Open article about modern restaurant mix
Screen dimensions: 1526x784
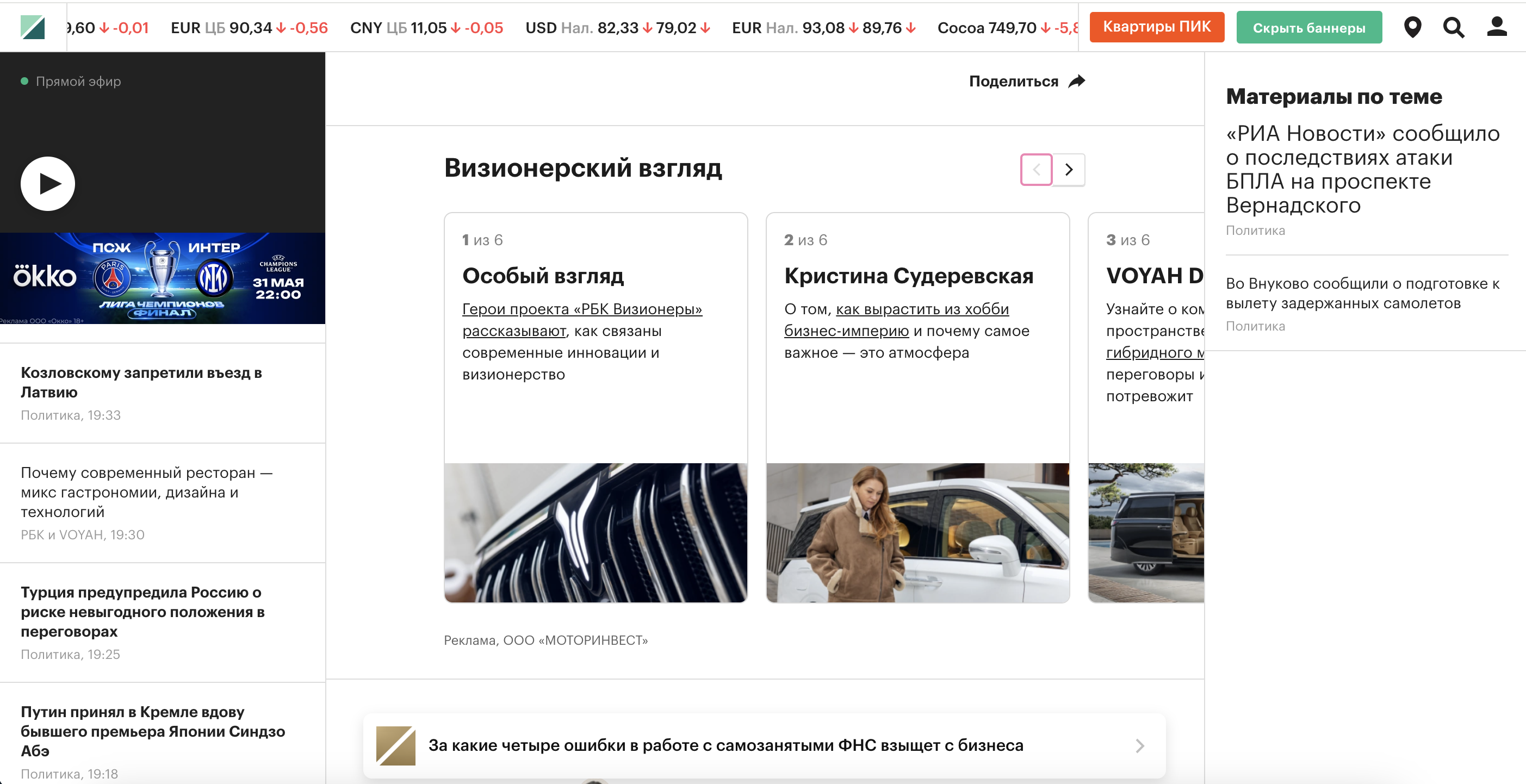[146, 492]
